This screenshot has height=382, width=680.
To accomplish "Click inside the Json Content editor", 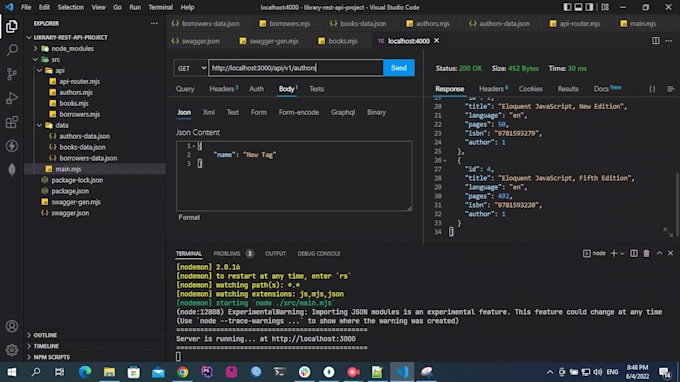I will click(x=294, y=176).
